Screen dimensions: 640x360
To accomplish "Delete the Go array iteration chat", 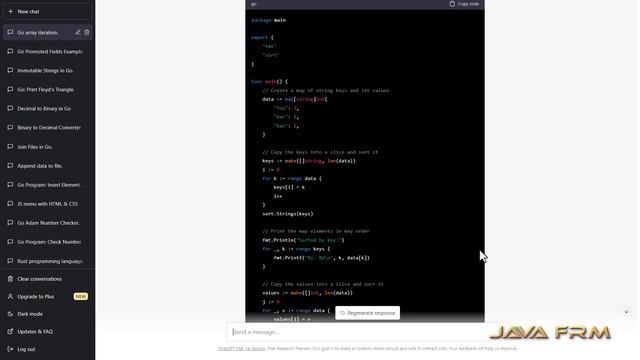I will click(x=87, y=32).
